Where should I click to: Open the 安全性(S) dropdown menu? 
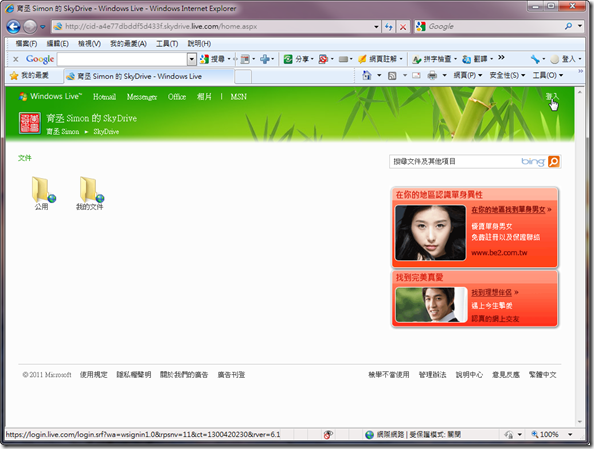tap(508, 75)
